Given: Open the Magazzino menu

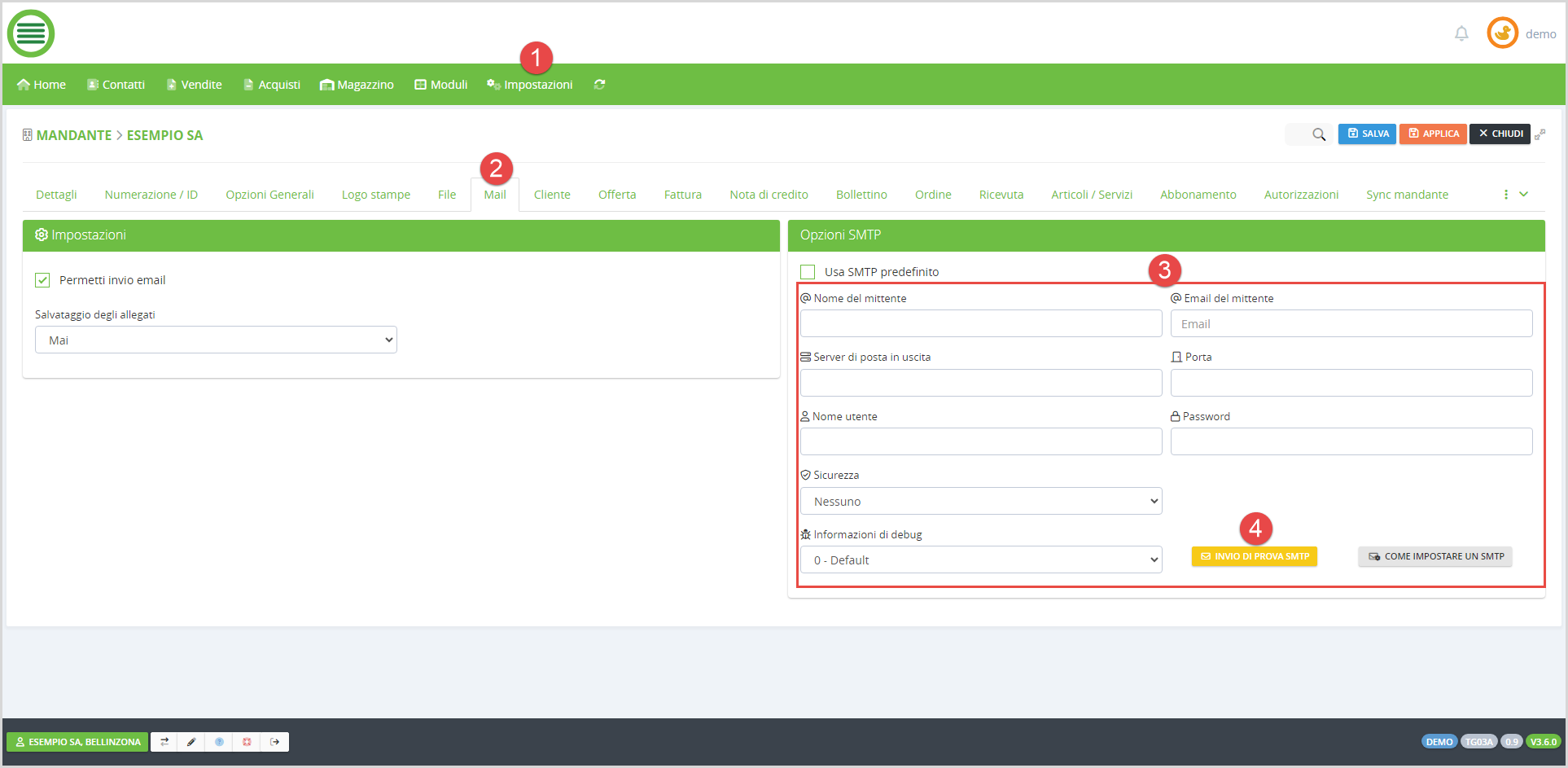Looking at the screenshot, I should pos(357,85).
